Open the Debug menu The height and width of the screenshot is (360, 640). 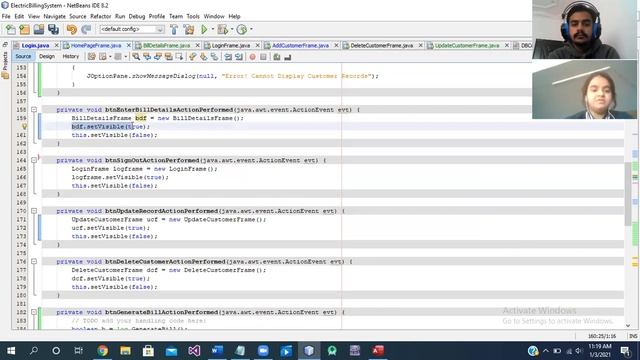pyautogui.click(x=137, y=16)
